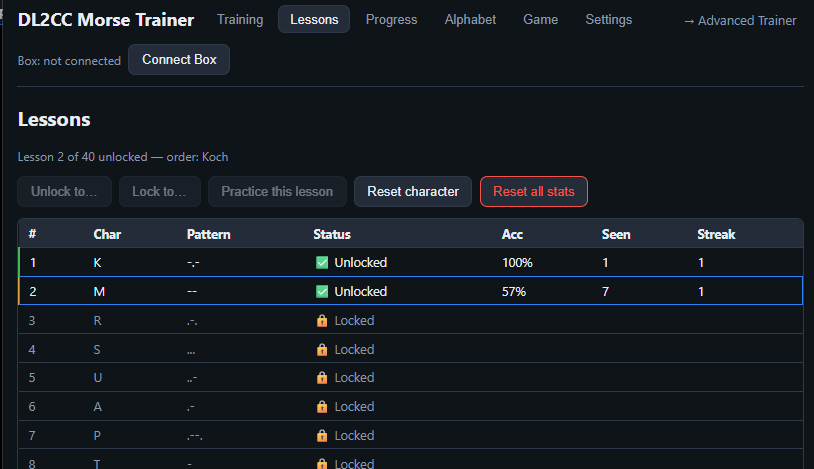Follow the Advanced Trainer link

click(740, 21)
